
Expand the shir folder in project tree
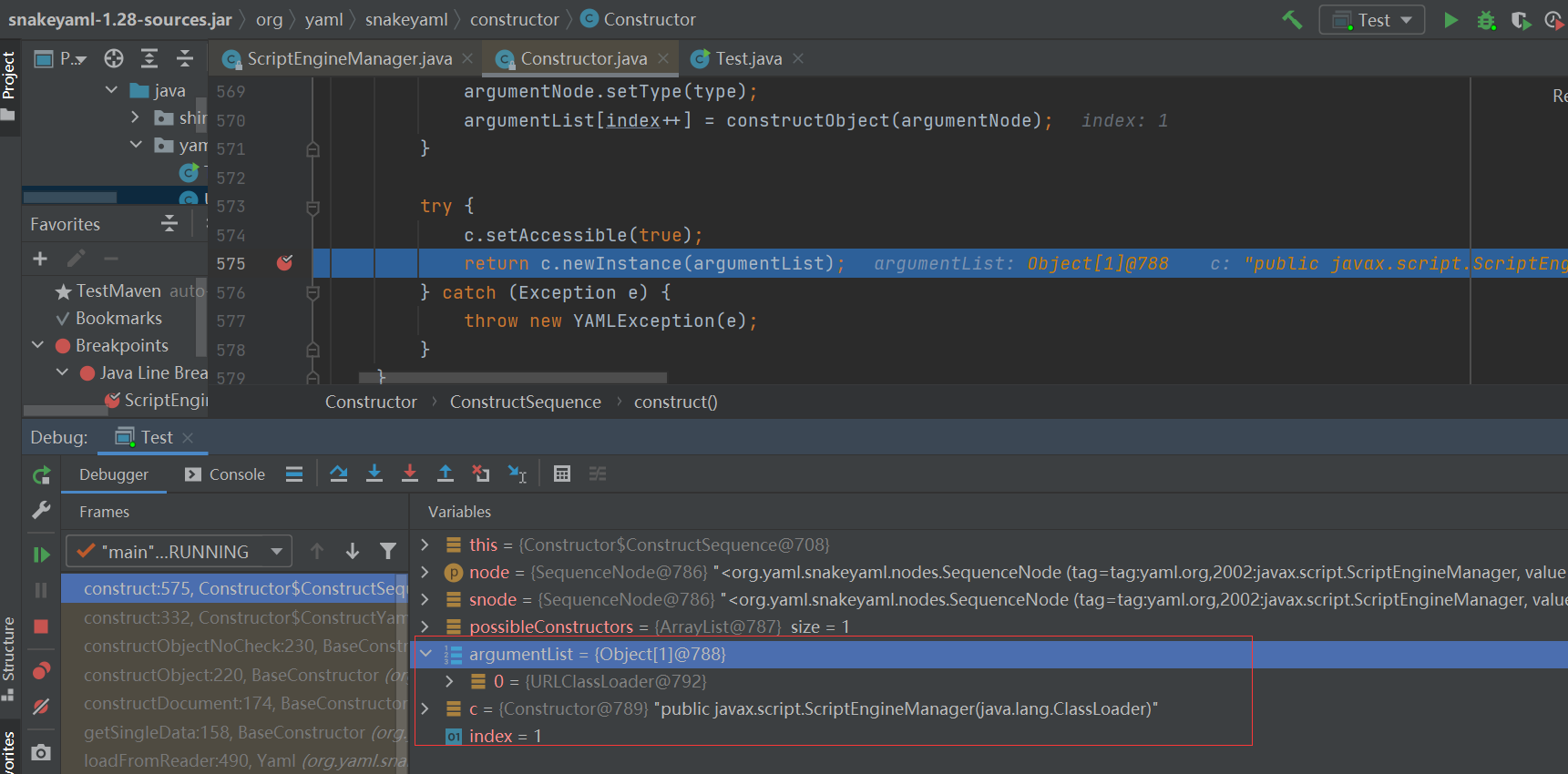135,117
